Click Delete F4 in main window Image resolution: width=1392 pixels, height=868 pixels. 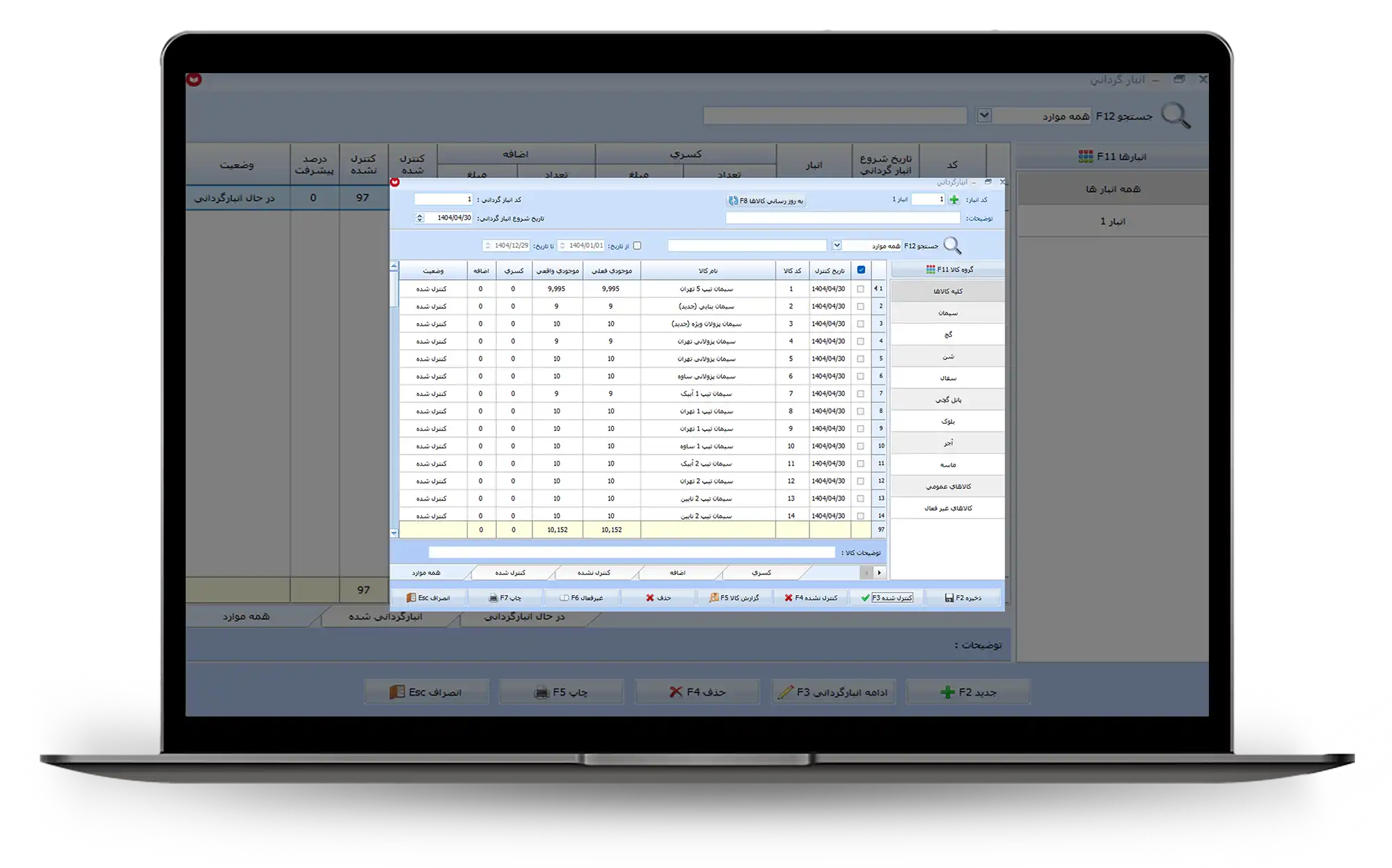pyautogui.click(x=697, y=693)
